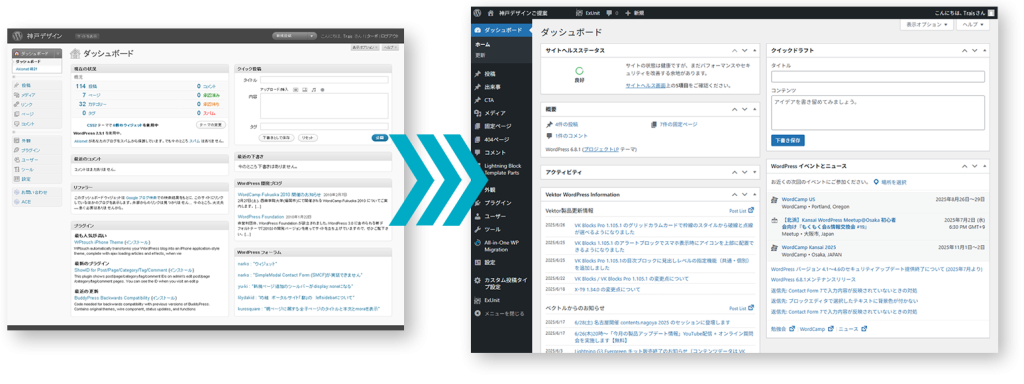Screen dimensions: 1024x384
Task: Open the 7件の固定ページ link
Action: (x=678, y=124)
